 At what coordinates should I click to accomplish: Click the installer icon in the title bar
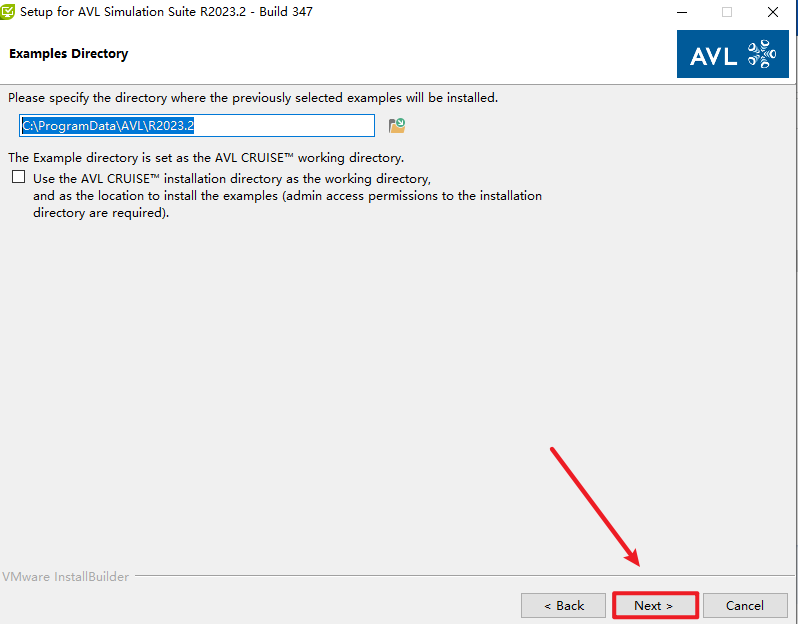(x=9, y=12)
